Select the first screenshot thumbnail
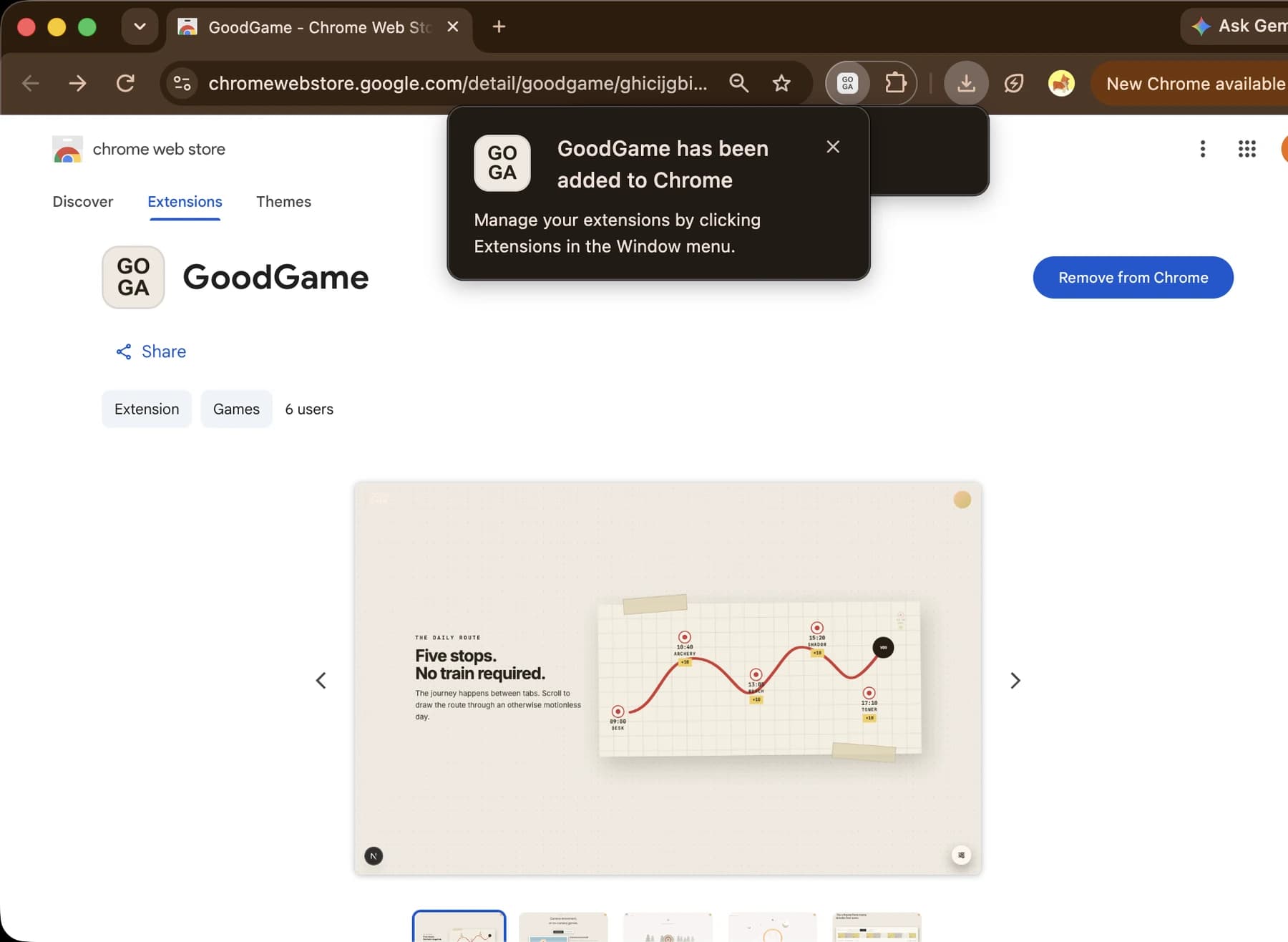This screenshot has height=942, width=1288. click(459, 926)
